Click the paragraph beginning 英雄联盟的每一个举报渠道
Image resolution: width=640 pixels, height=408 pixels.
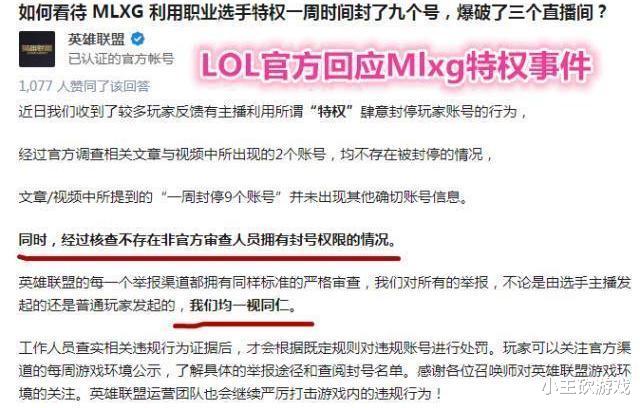pyautogui.click(x=324, y=294)
